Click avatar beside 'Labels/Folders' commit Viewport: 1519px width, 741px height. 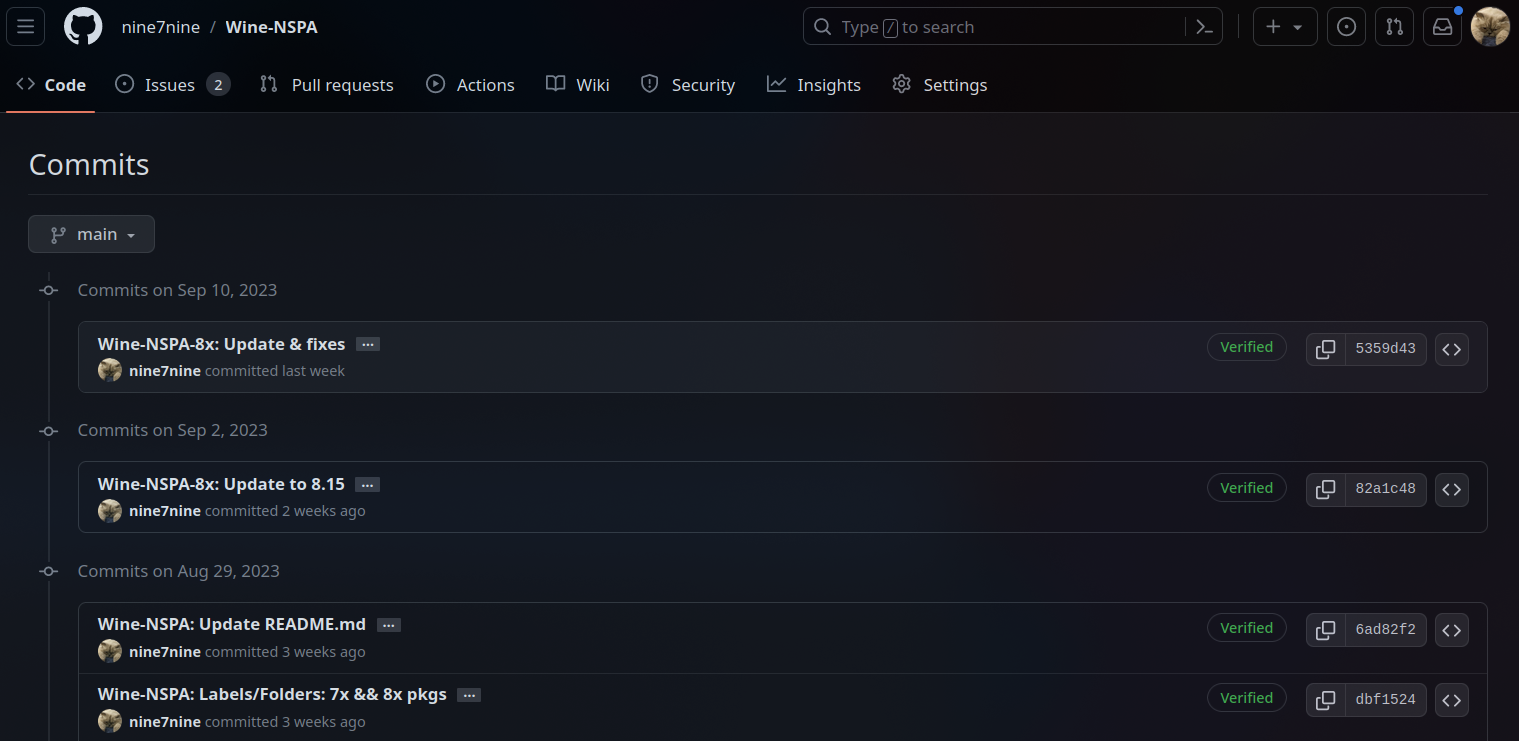pos(110,722)
